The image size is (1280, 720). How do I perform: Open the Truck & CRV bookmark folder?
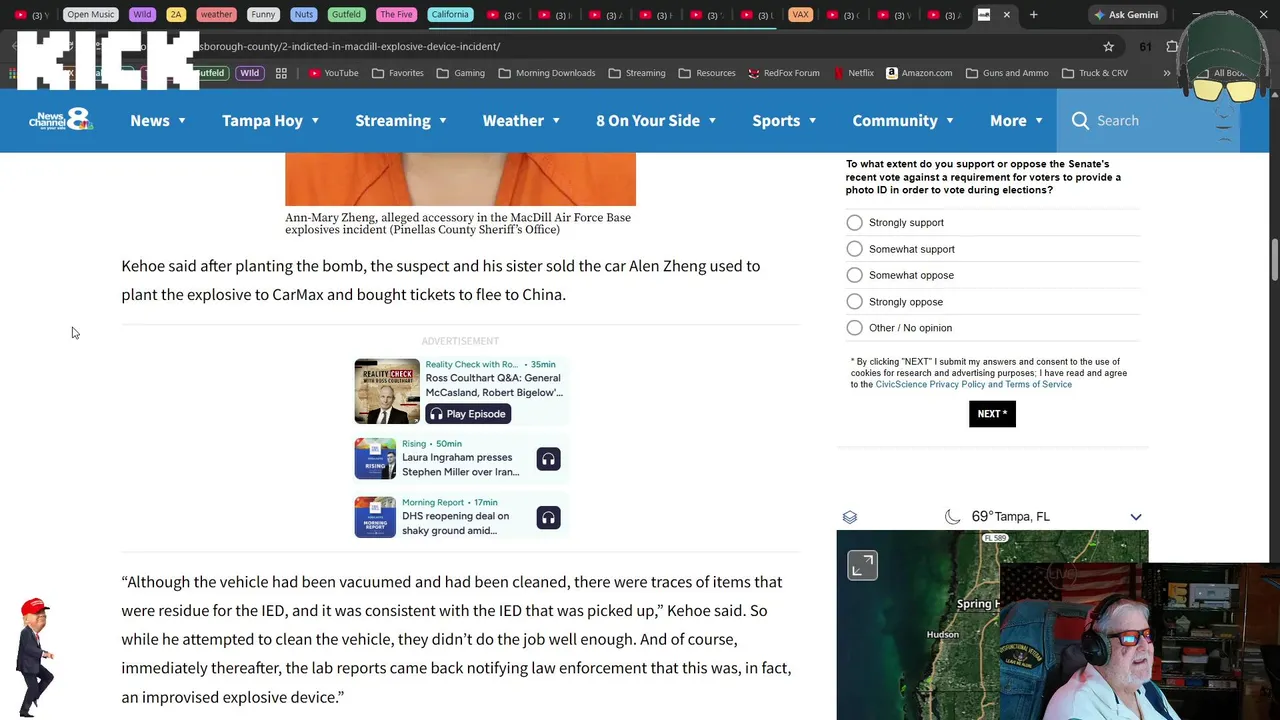tap(1095, 73)
